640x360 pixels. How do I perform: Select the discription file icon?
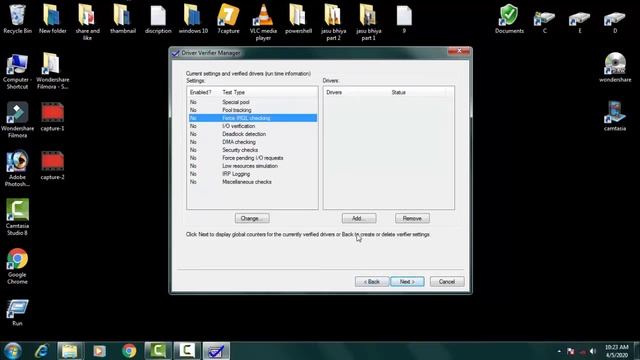coord(158,18)
